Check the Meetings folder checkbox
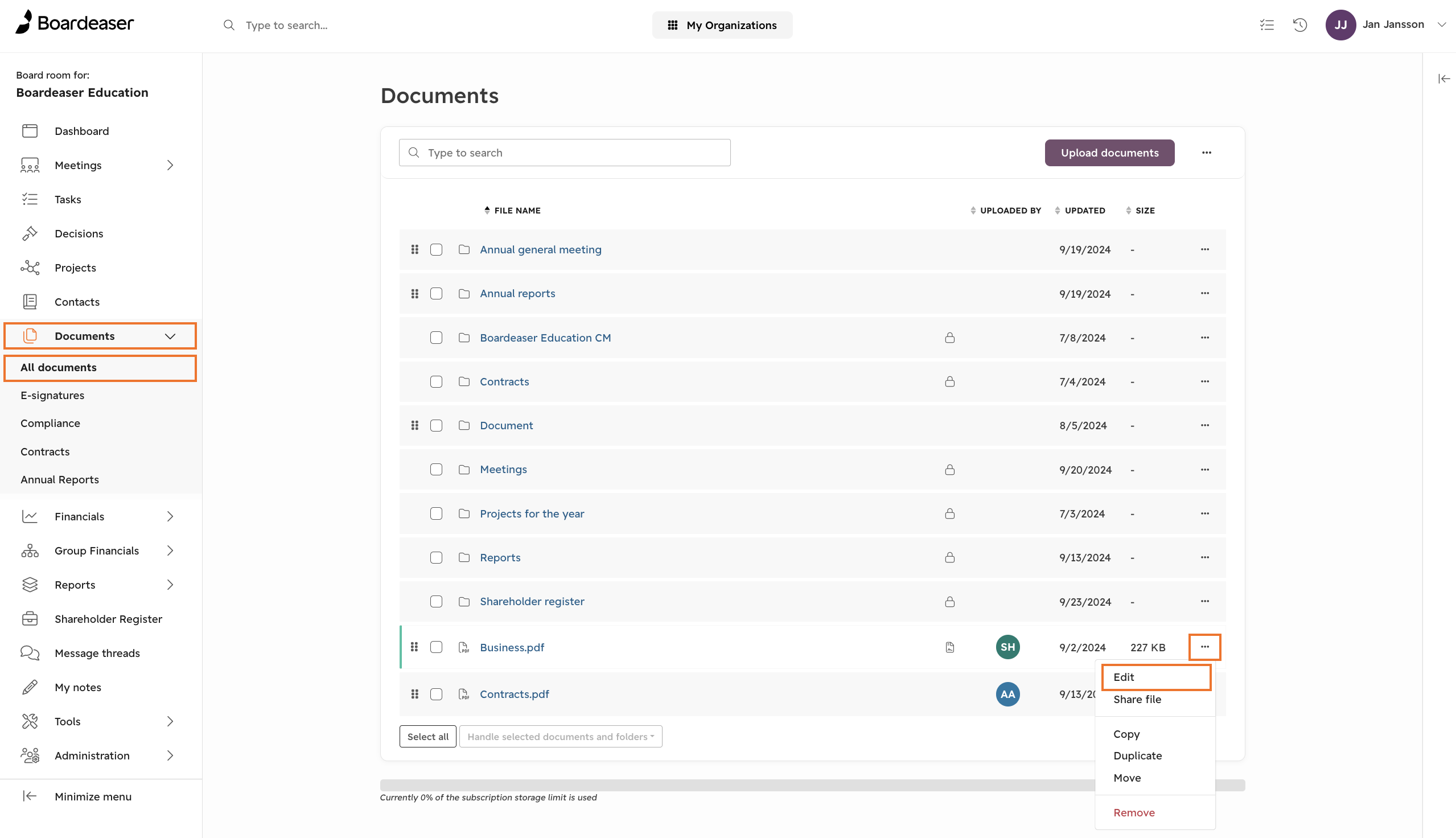The width and height of the screenshot is (1456, 838). pos(436,470)
